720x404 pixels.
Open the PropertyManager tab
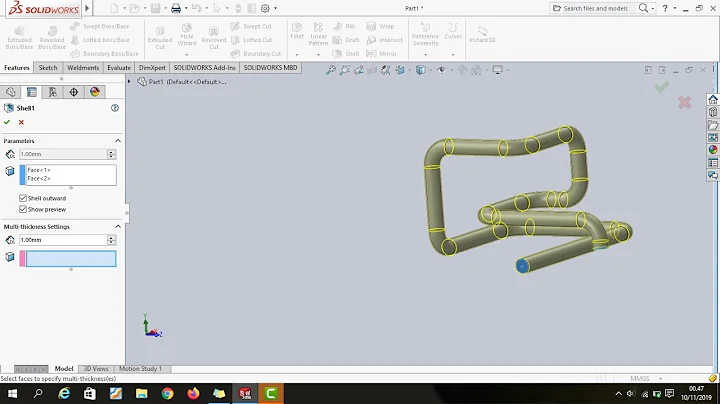click(x=32, y=92)
